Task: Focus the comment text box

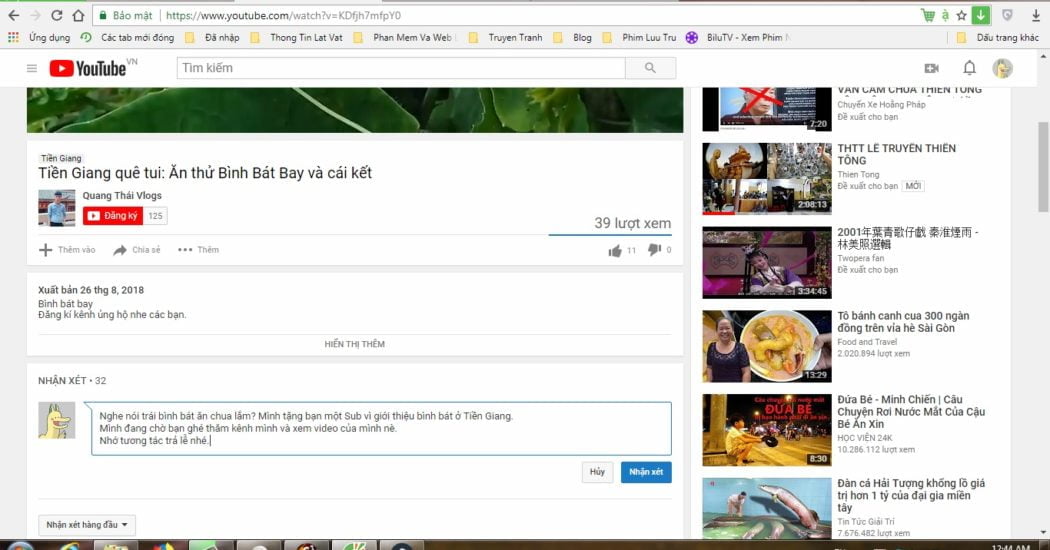Action: (381, 429)
